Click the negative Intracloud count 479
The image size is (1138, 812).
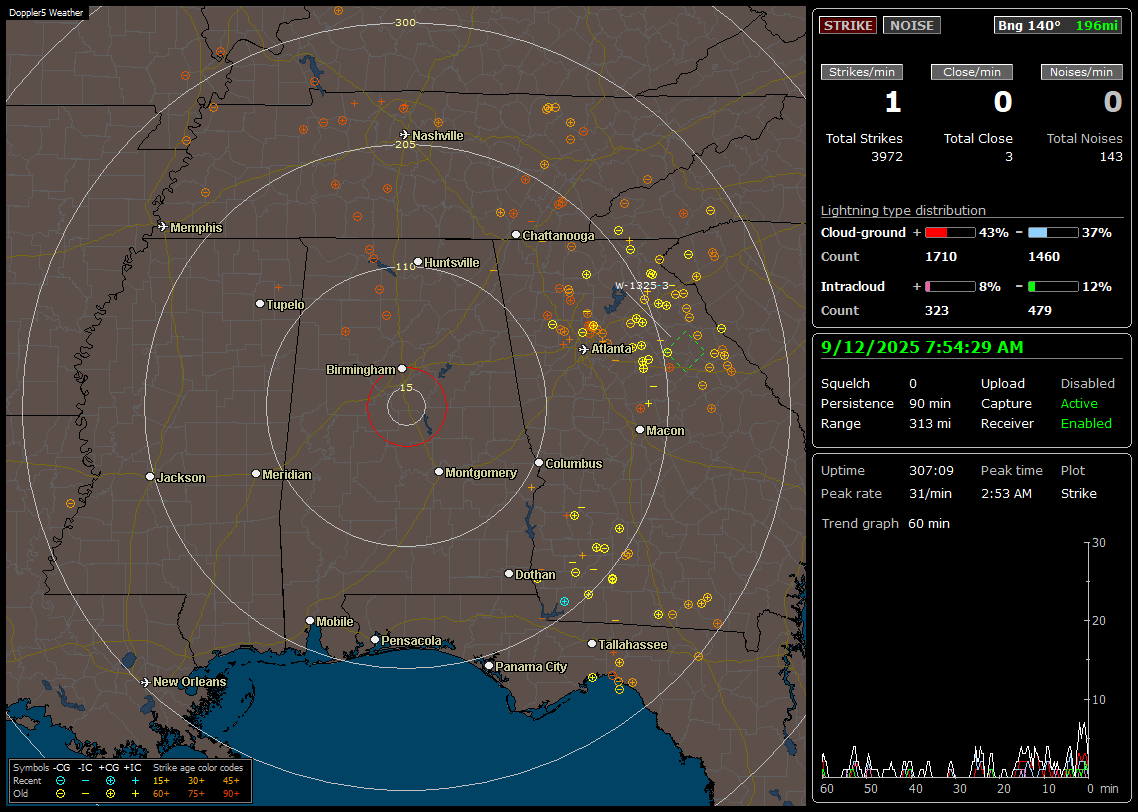(1039, 311)
